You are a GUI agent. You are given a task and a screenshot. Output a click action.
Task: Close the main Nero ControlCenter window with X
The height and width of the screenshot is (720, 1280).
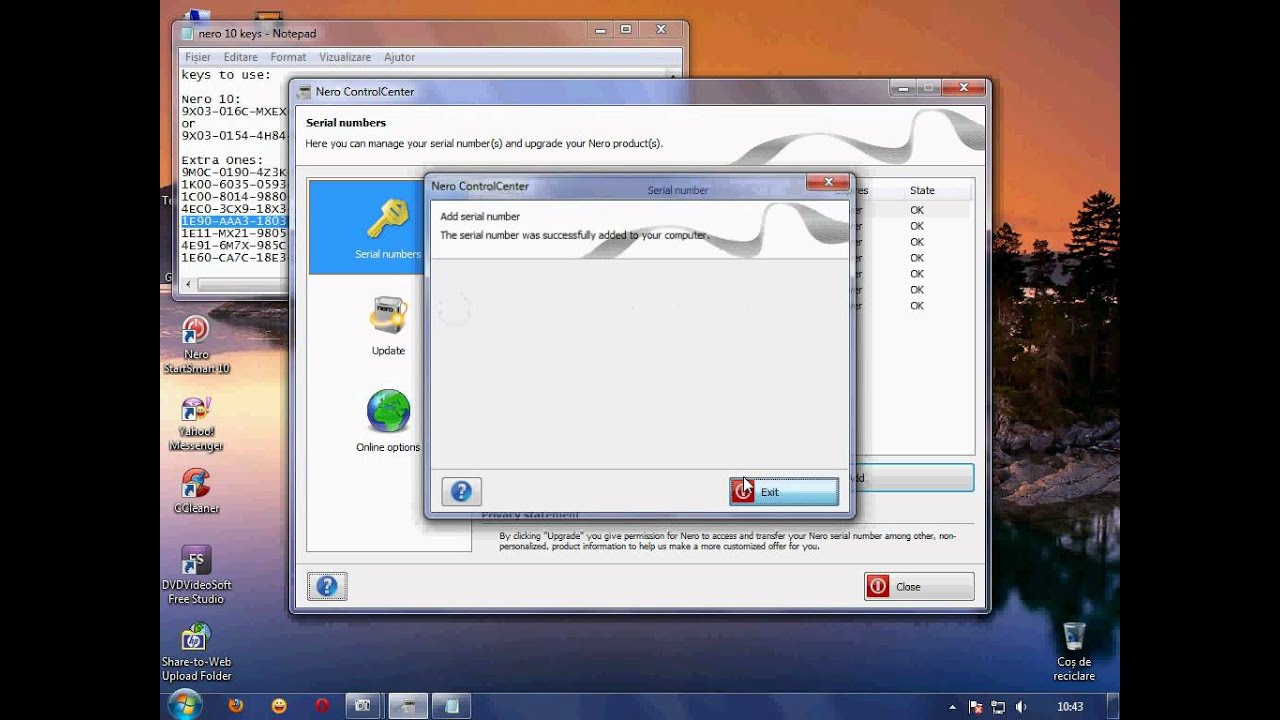(x=964, y=88)
